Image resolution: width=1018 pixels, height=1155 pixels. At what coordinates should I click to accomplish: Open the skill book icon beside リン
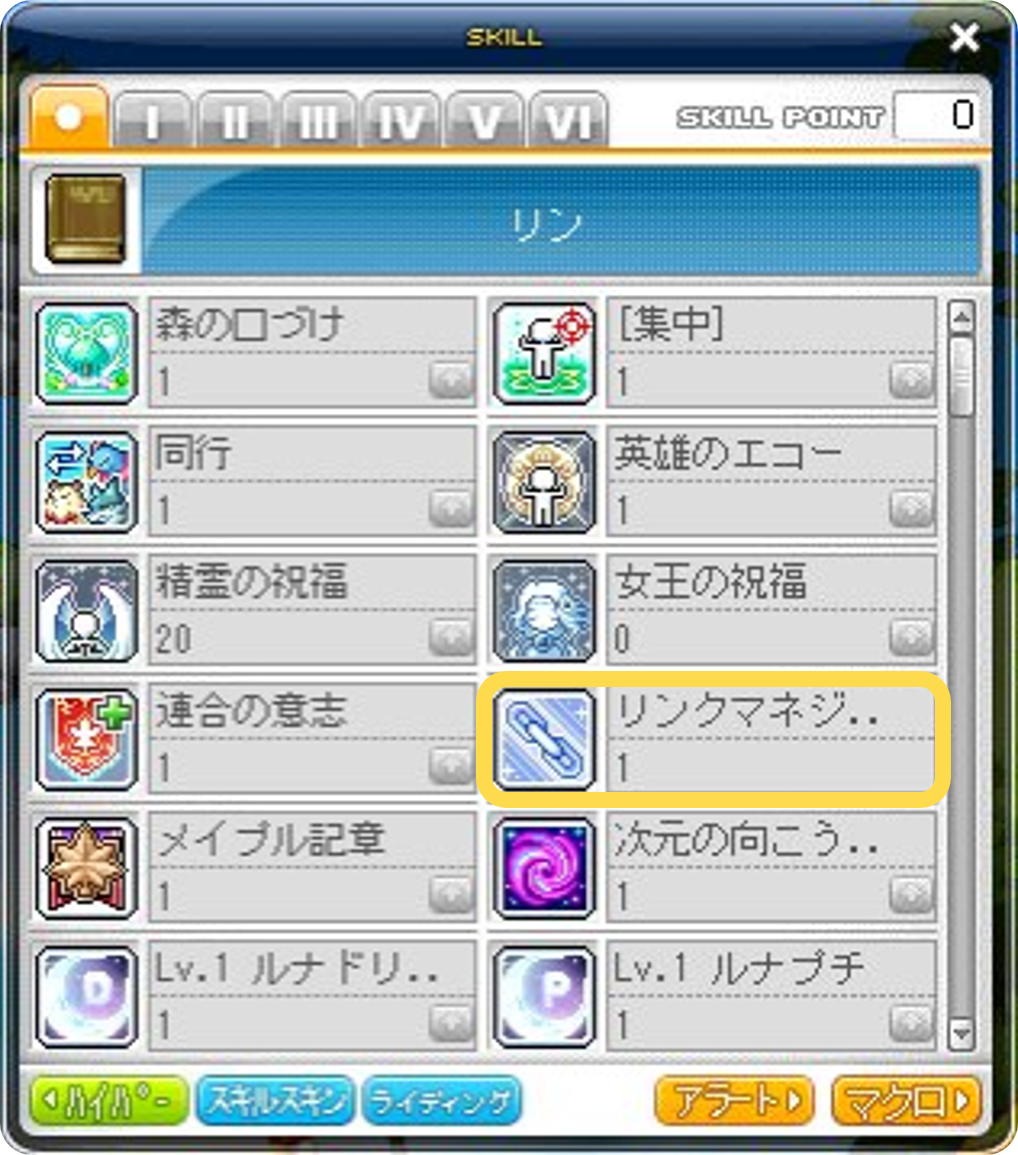85,220
